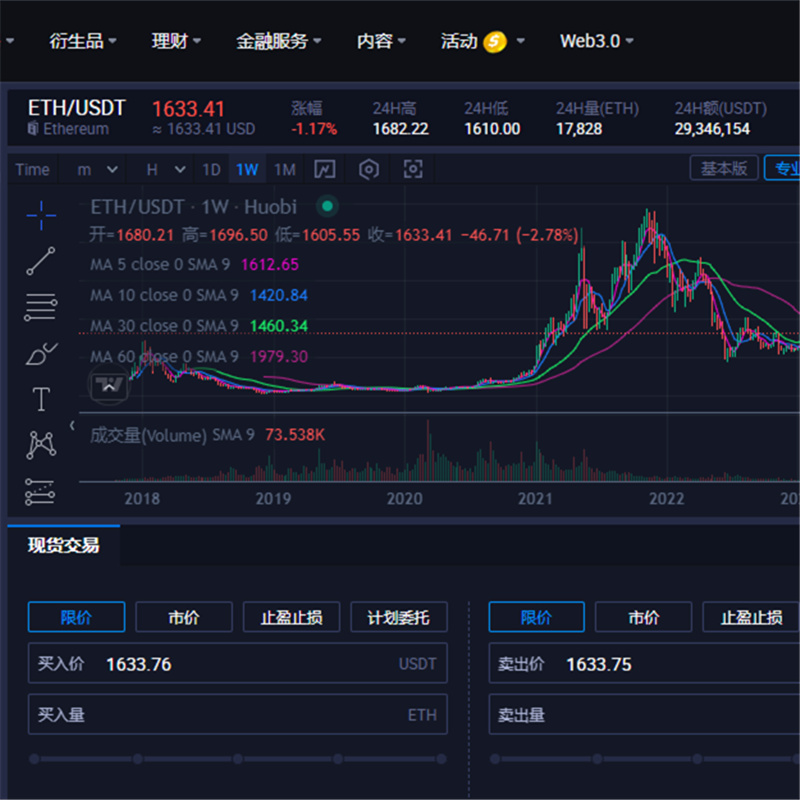The height and width of the screenshot is (800, 800).
Task: Click the 买入量 amount input field
Action: (238, 714)
